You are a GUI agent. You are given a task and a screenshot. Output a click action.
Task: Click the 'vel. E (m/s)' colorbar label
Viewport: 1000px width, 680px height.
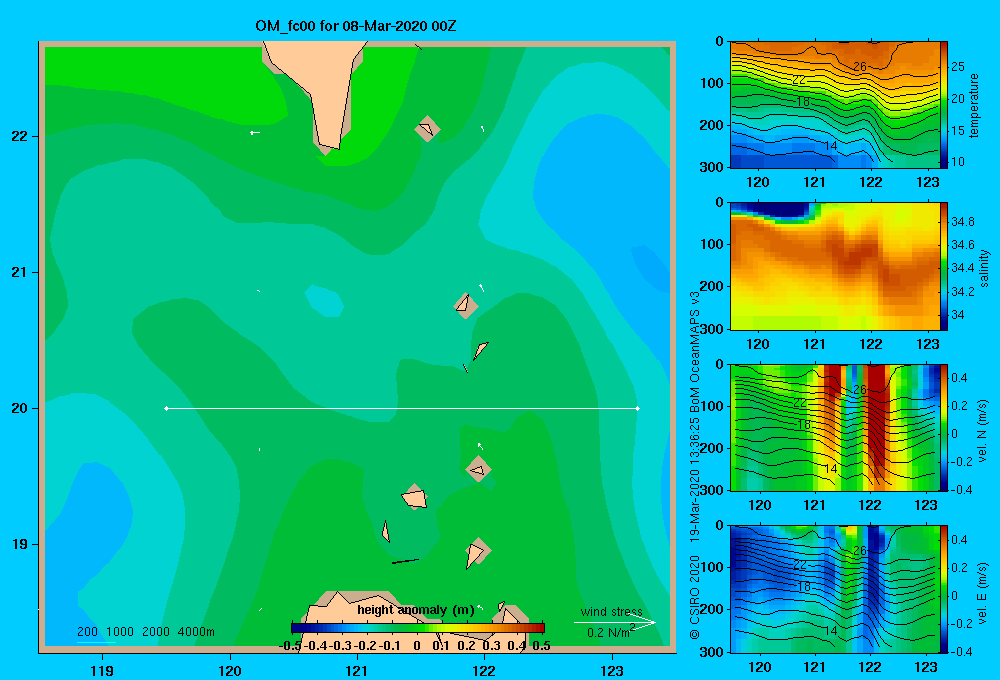click(982, 593)
